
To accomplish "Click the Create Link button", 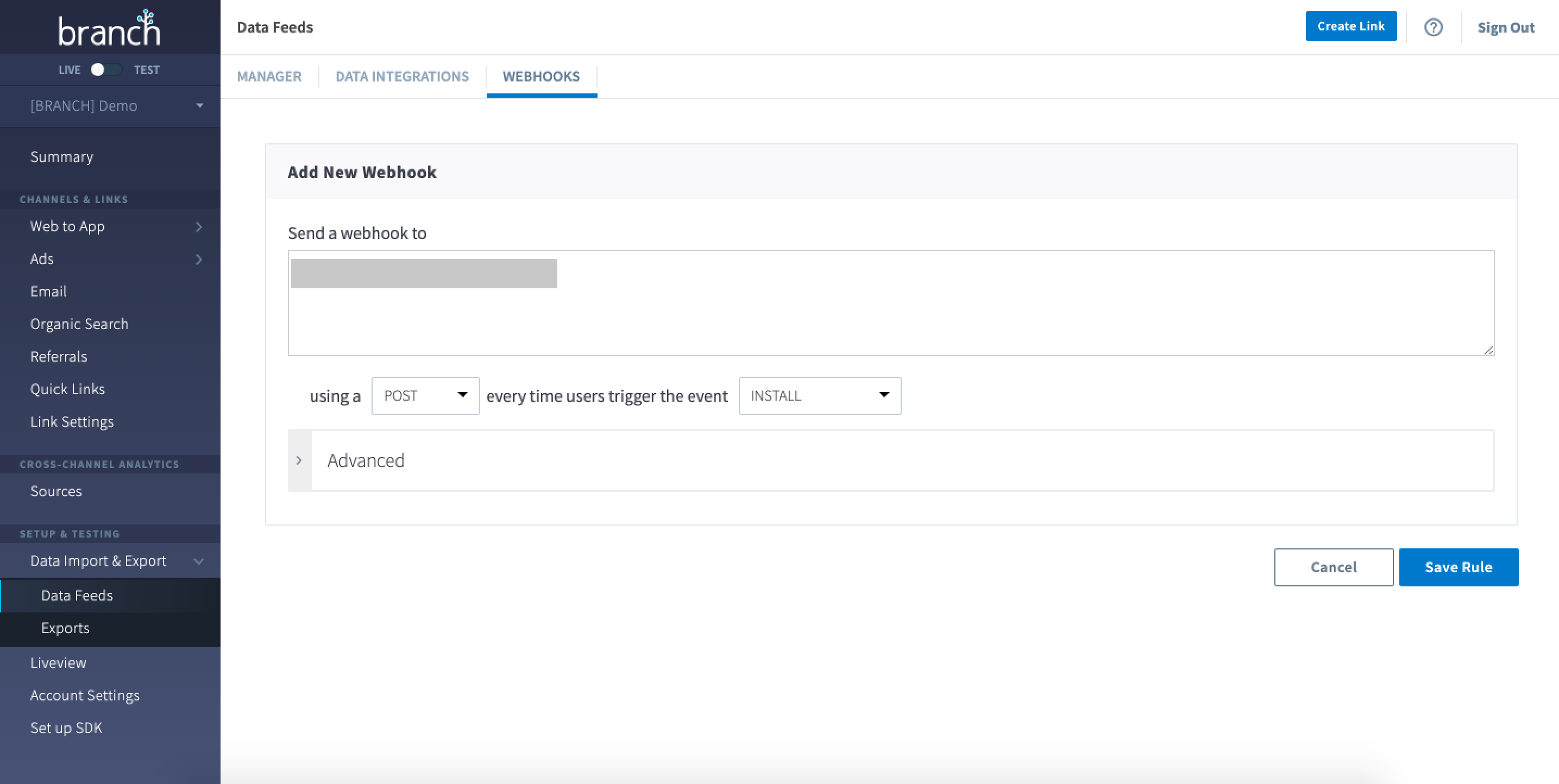I will point(1351,26).
